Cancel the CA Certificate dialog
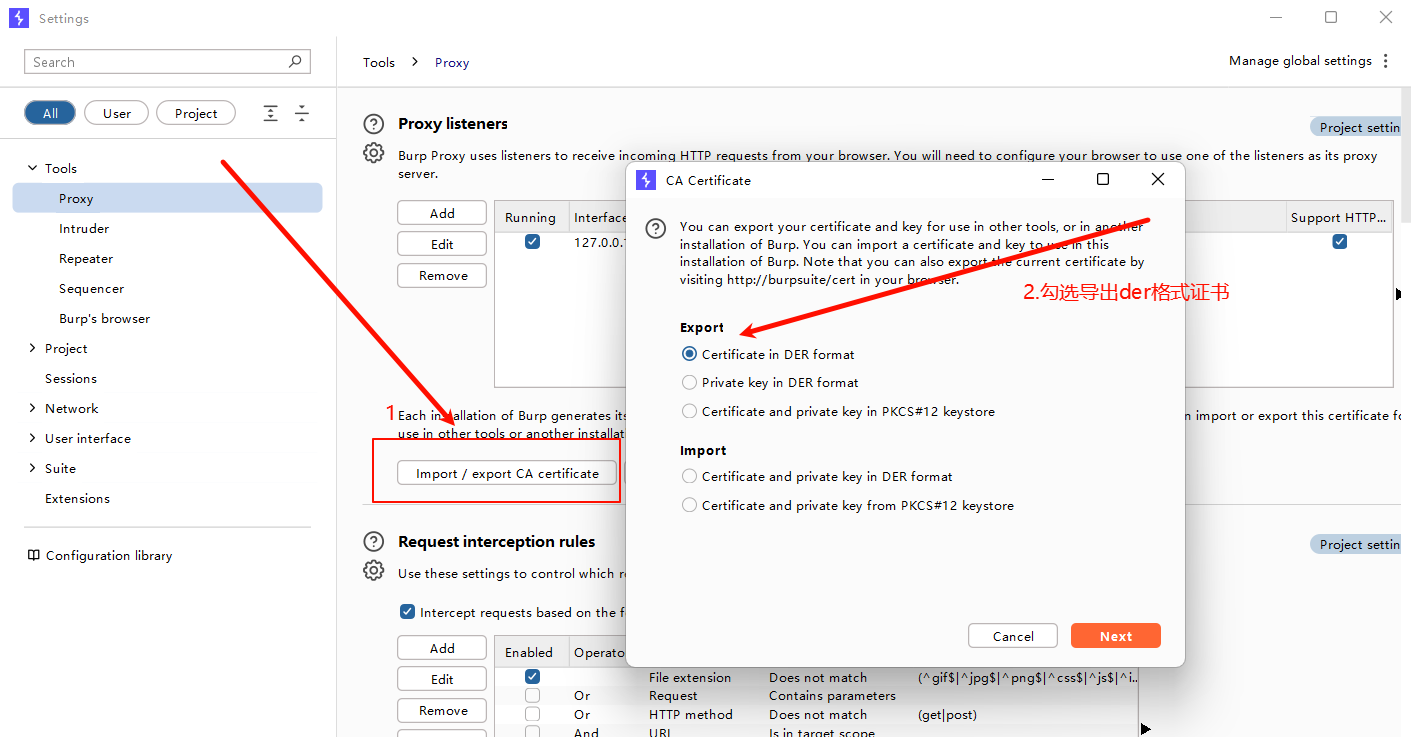1411x737 pixels. click(1013, 636)
